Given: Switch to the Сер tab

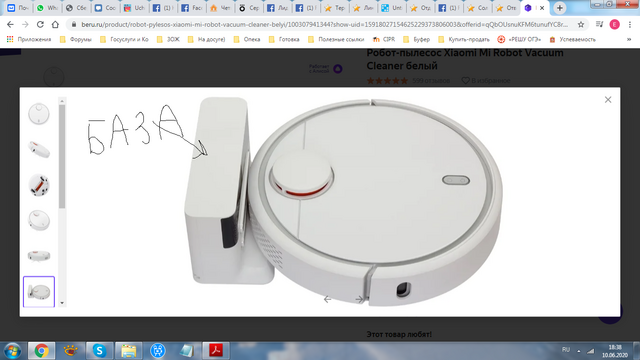Looking at the screenshot, I should point(249,8).
